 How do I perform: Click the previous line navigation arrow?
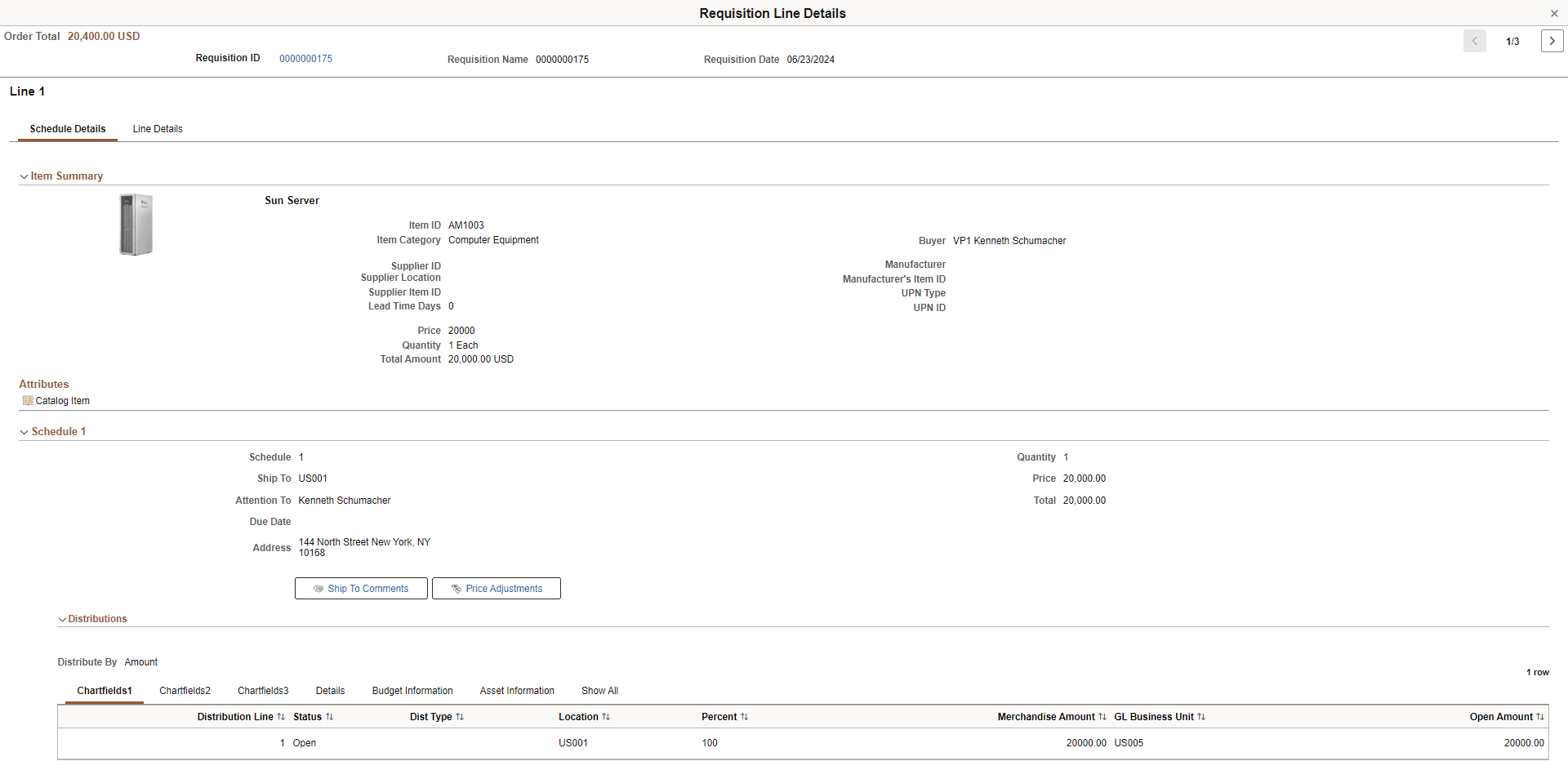click(x=1474, y=40)
